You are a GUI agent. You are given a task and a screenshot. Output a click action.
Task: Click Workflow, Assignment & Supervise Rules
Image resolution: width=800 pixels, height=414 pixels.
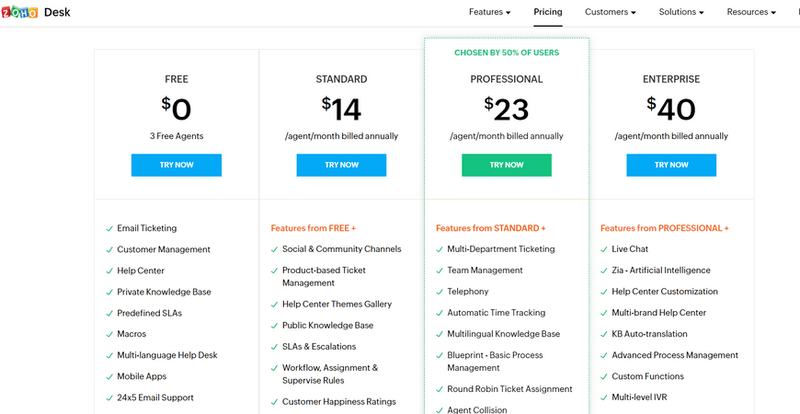pyautogui.click(x=330, y=374)
